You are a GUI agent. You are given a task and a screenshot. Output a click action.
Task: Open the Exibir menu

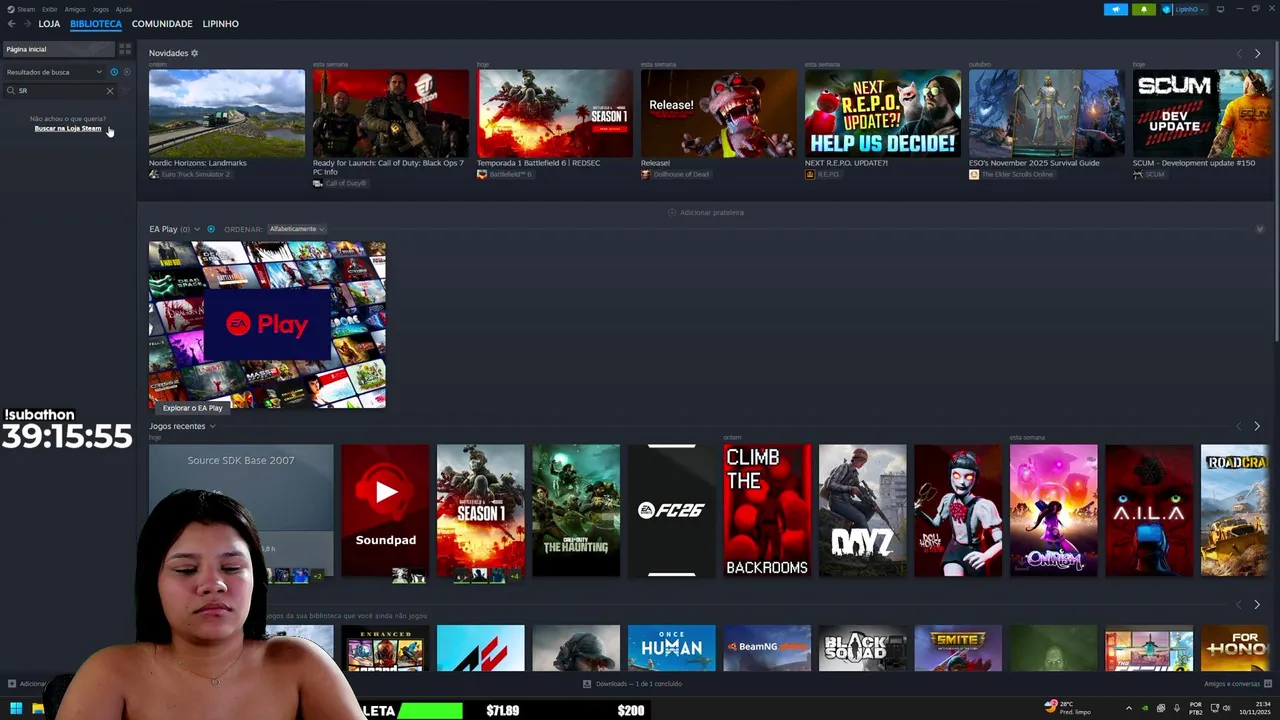(49, 9)
